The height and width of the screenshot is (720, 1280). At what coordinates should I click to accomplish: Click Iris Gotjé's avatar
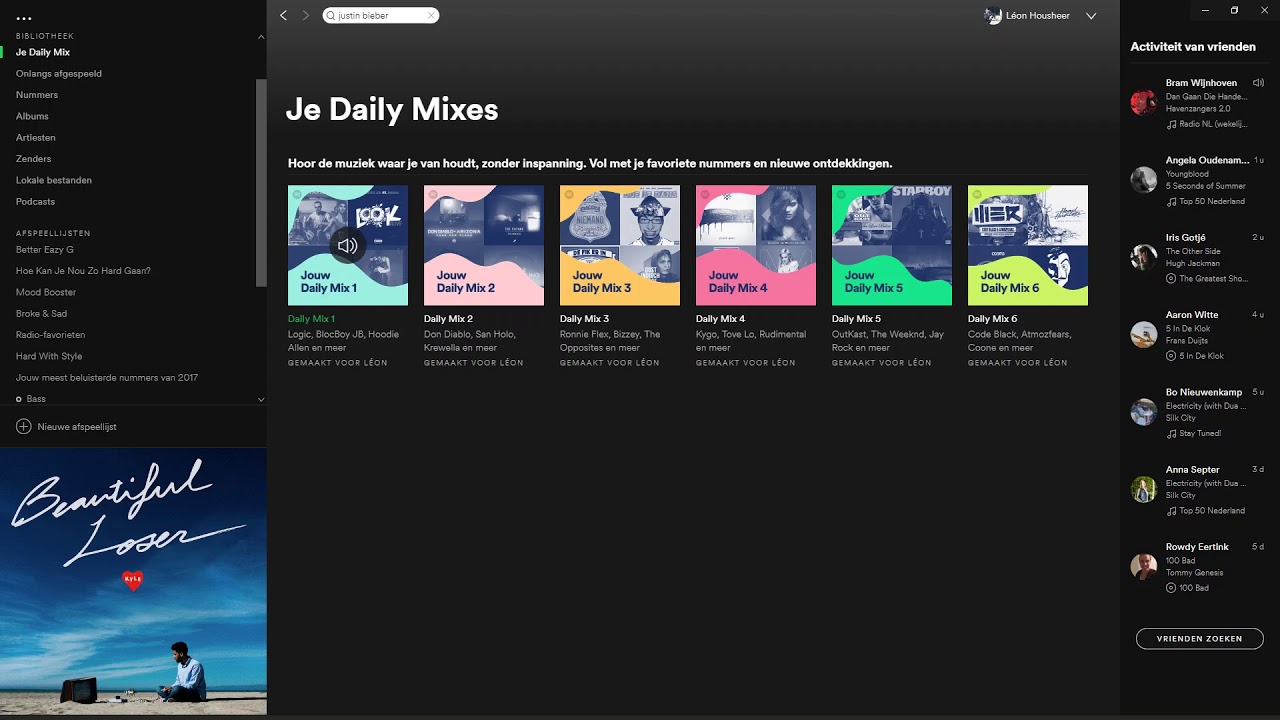click(1144, 257)
